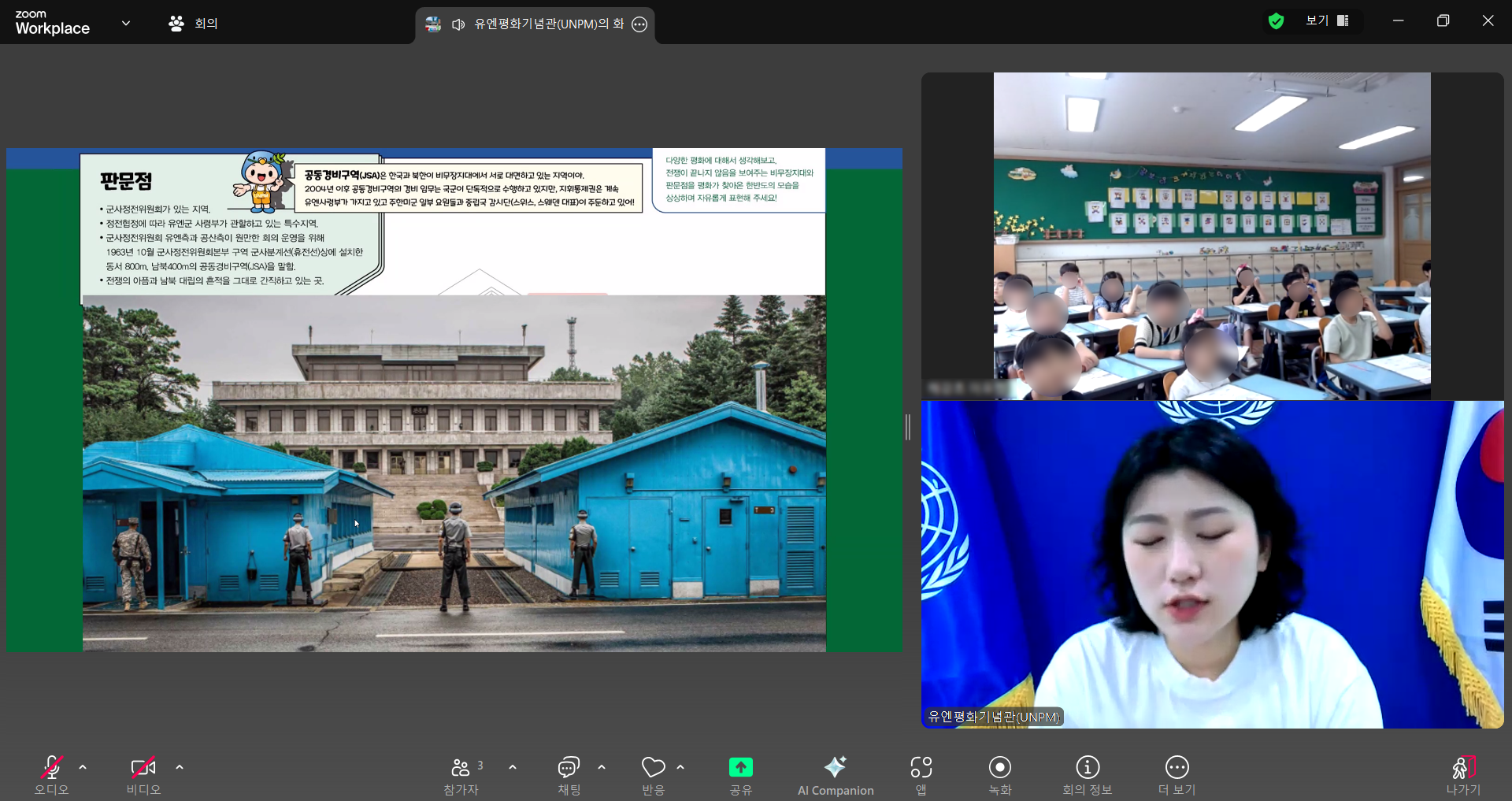Open the 채팅 chat panel
The width and height of the screenshot is (1512, 801).
[569, 768]
